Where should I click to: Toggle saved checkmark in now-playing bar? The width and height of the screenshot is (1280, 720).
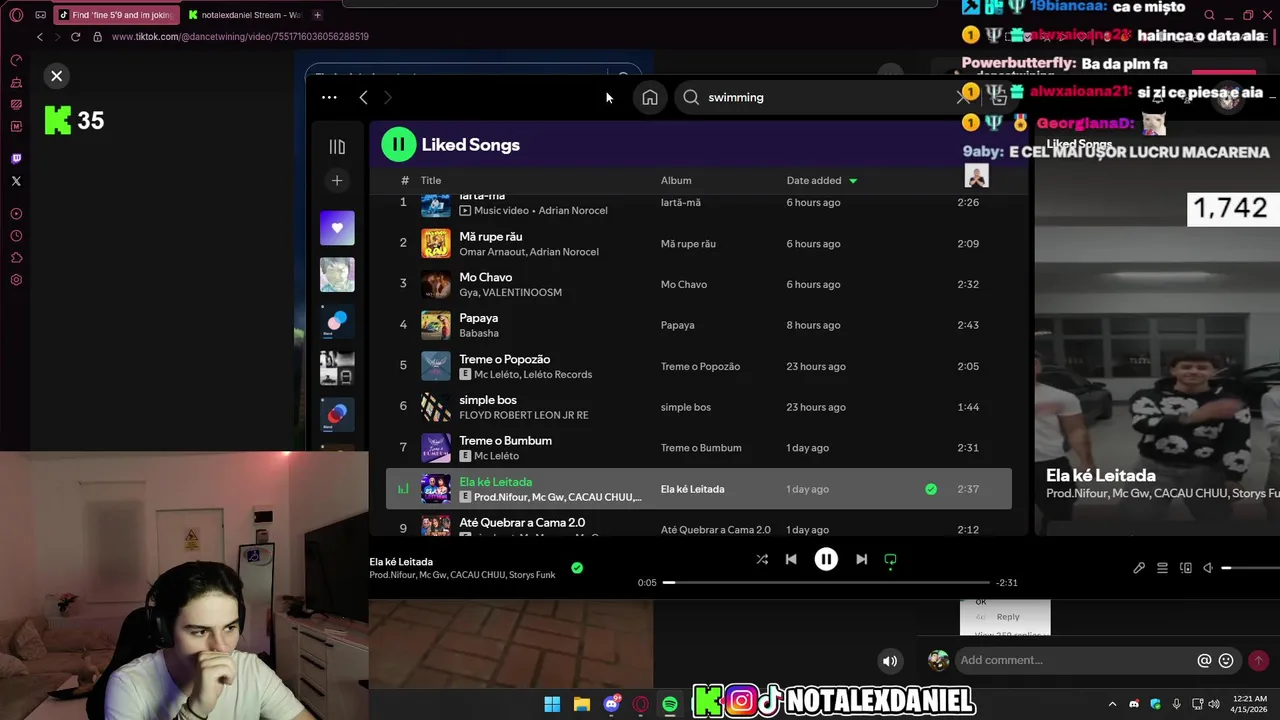tap(577, 568)
